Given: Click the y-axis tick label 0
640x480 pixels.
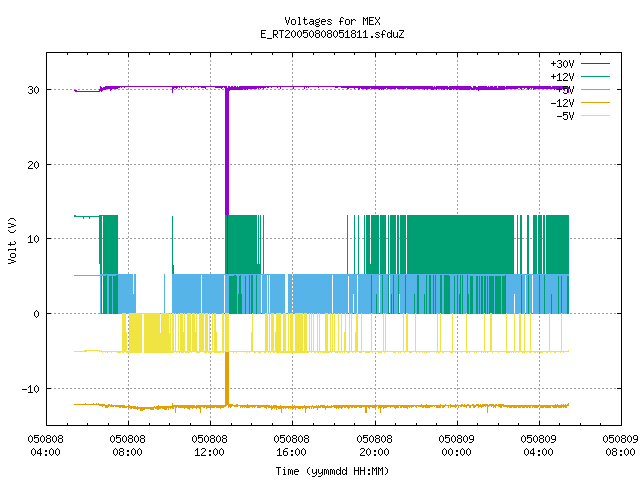Looking at the screenshot, I should (37, 314).
